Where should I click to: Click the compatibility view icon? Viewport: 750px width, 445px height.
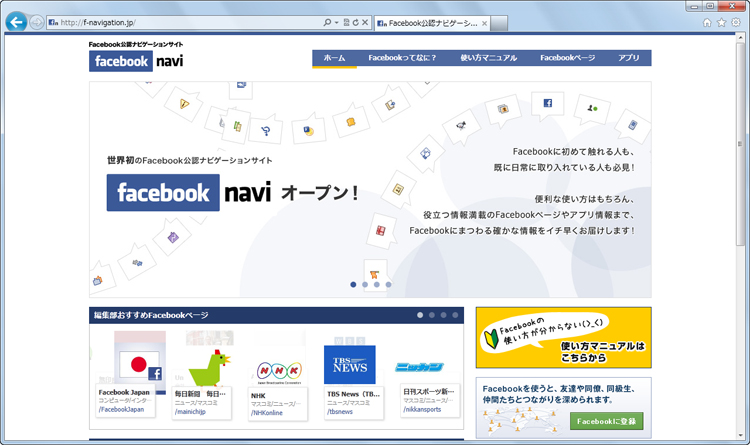(346, 22)
